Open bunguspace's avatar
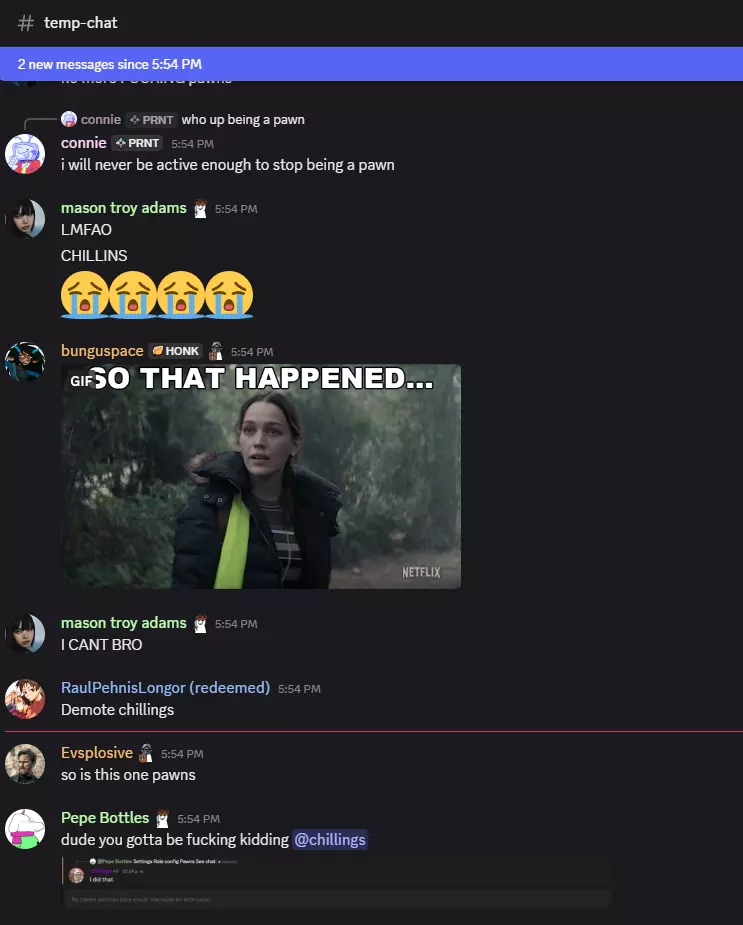Viewport: 743px width, 925px height. [x=25, y=362]
